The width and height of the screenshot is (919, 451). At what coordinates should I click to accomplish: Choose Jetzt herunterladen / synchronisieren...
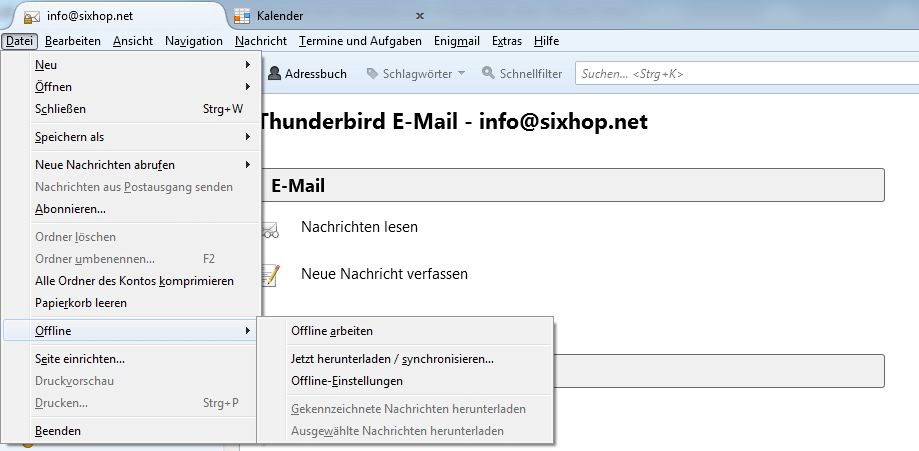[406, 359]
